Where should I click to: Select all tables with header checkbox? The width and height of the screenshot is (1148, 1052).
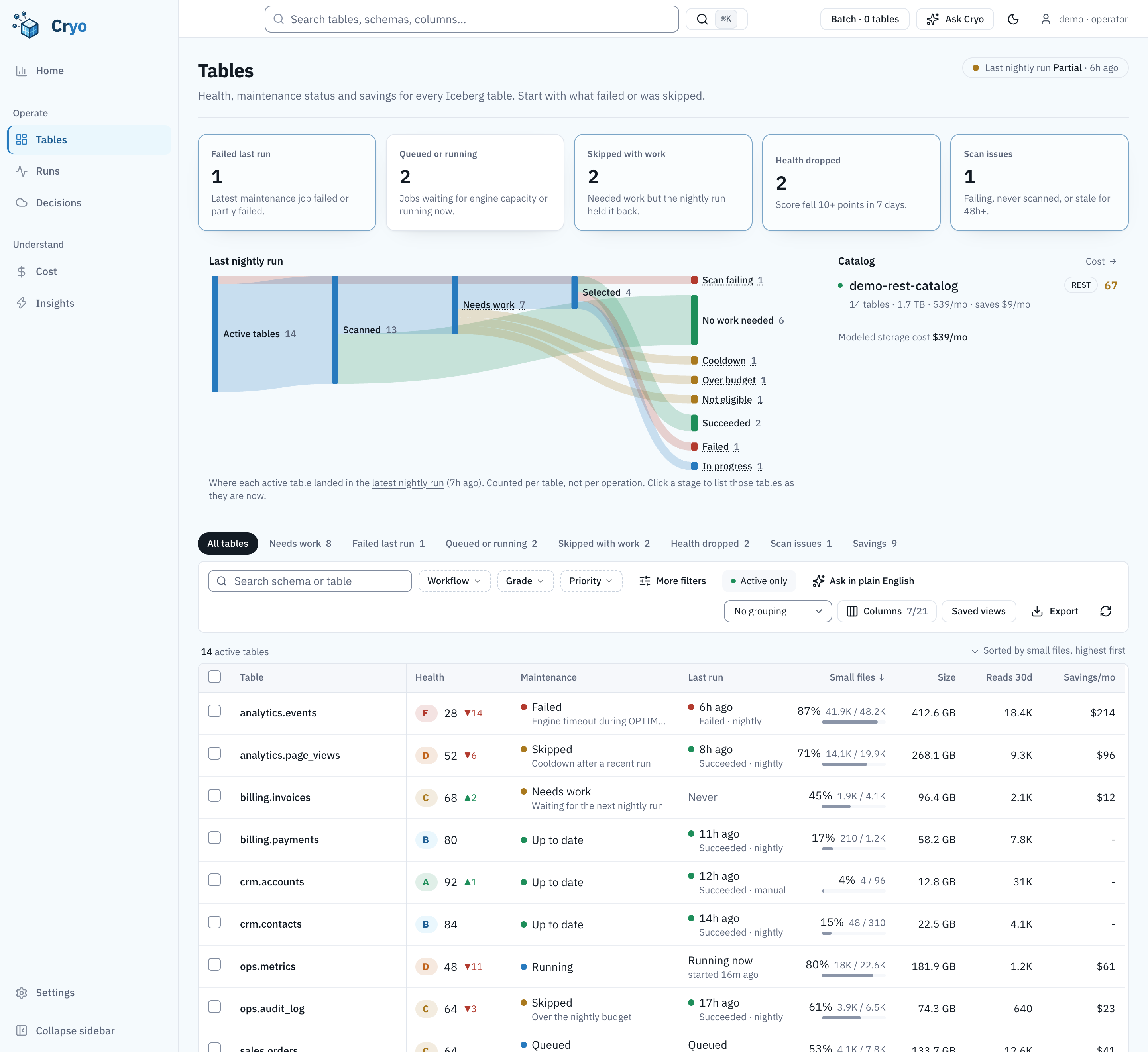coord(214,677)
